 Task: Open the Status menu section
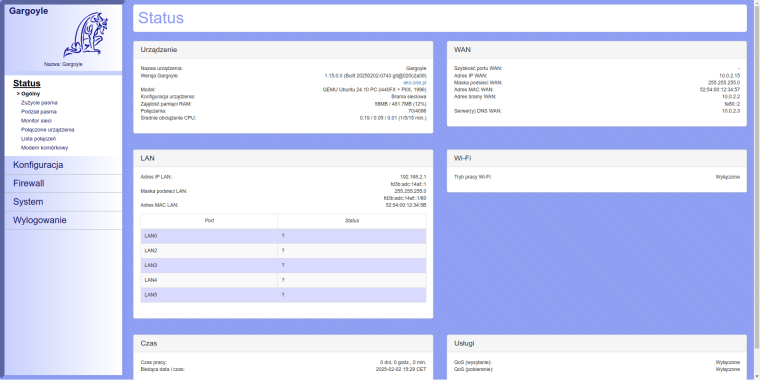click(27, 83)
